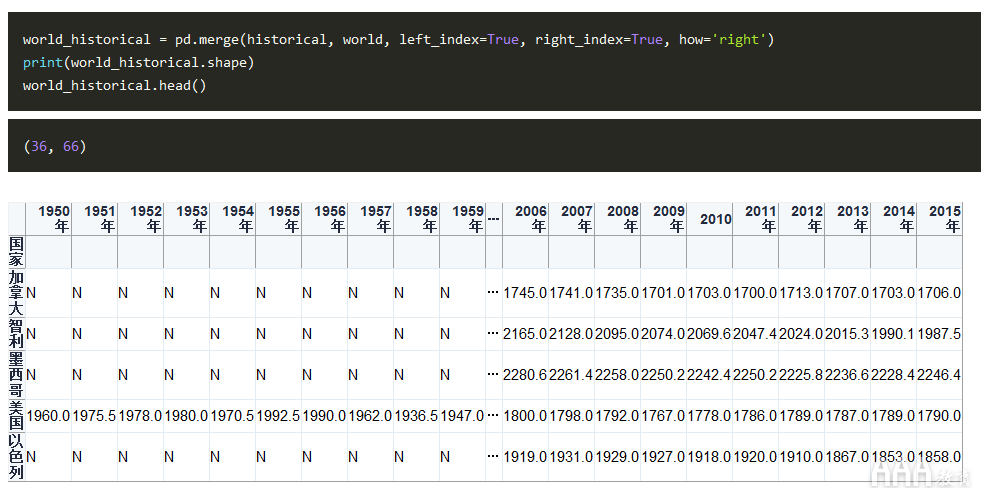This screenshot has width=981, height=493.
Task: Click the 国家 index name cell
Action: [x=16, y=252]
